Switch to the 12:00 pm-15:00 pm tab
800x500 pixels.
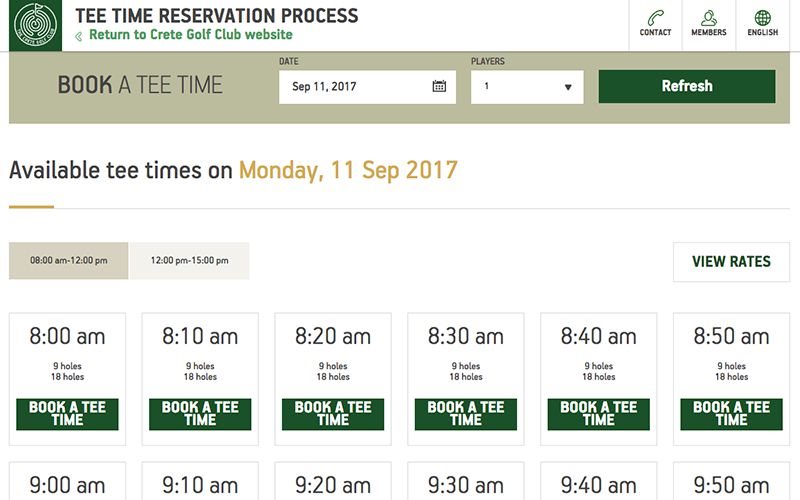(189, 261)
